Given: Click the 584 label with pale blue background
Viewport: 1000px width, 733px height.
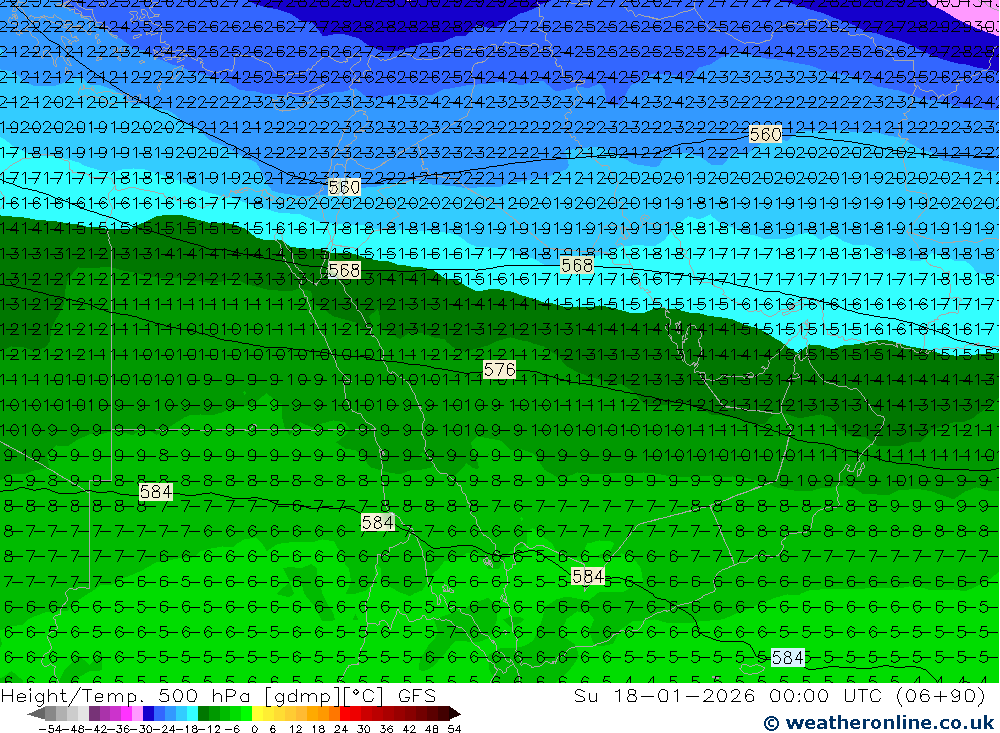Looking at the screenshot, I should 788,657.
